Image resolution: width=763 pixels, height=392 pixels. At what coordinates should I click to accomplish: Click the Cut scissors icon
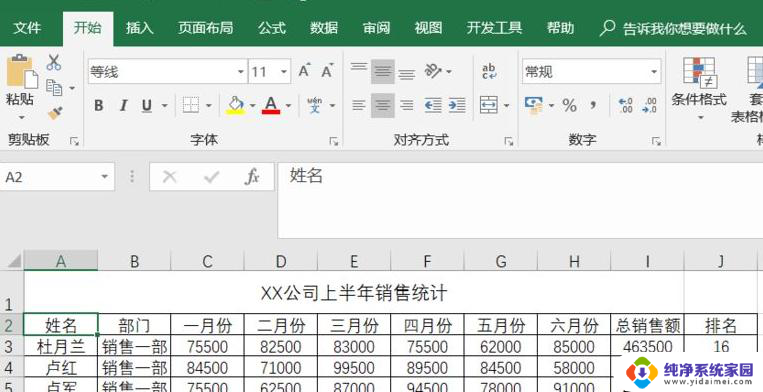point(54,62)
